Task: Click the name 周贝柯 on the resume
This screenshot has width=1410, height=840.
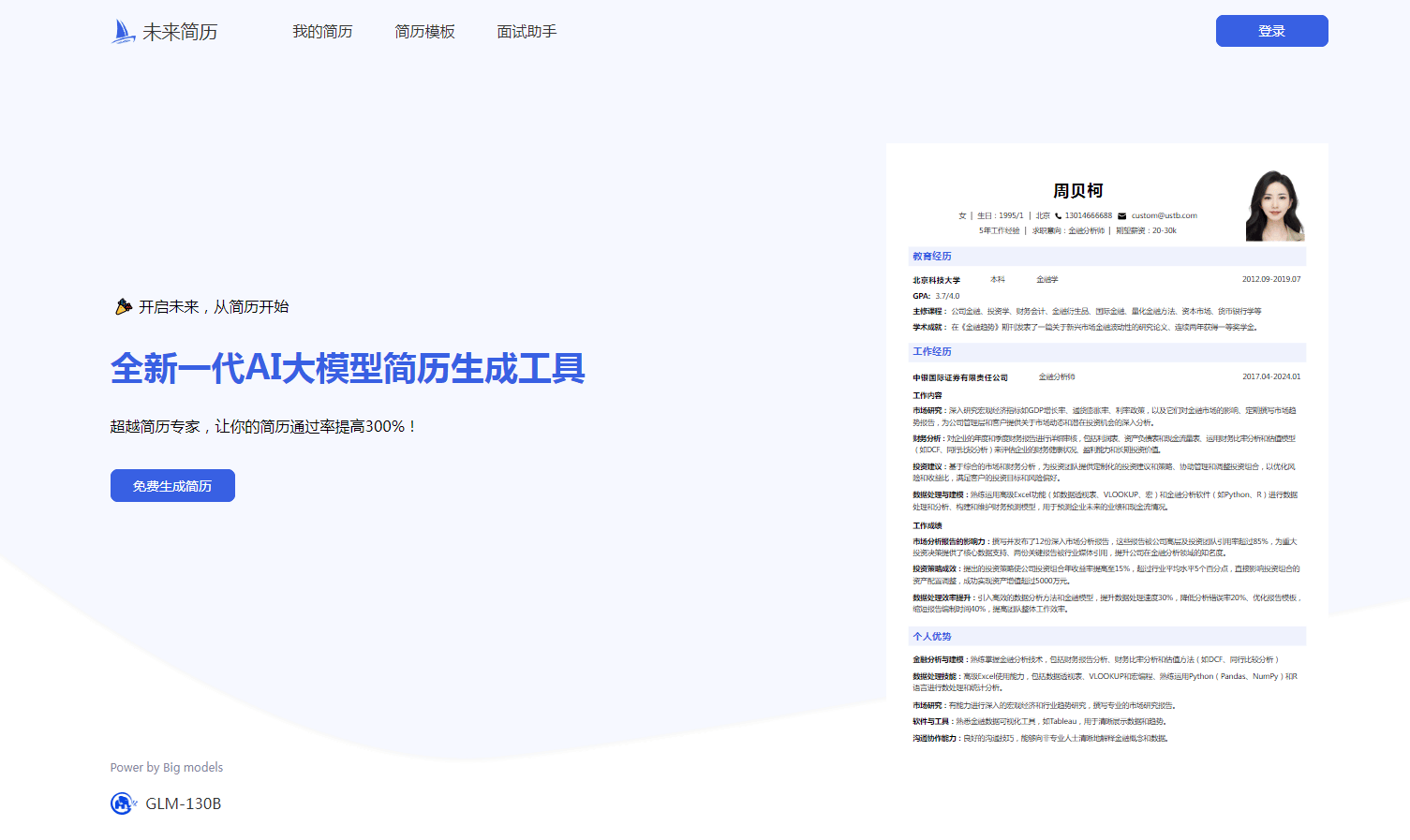Action: point(1077,191)
